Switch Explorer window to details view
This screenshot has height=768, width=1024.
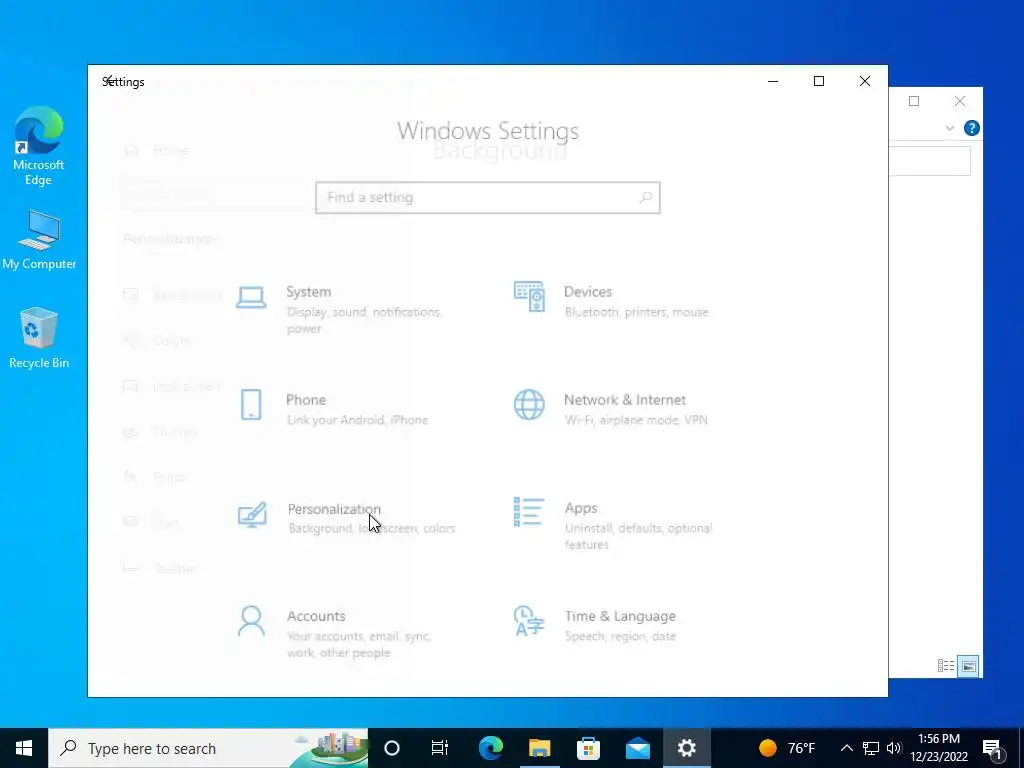[946, 665]
